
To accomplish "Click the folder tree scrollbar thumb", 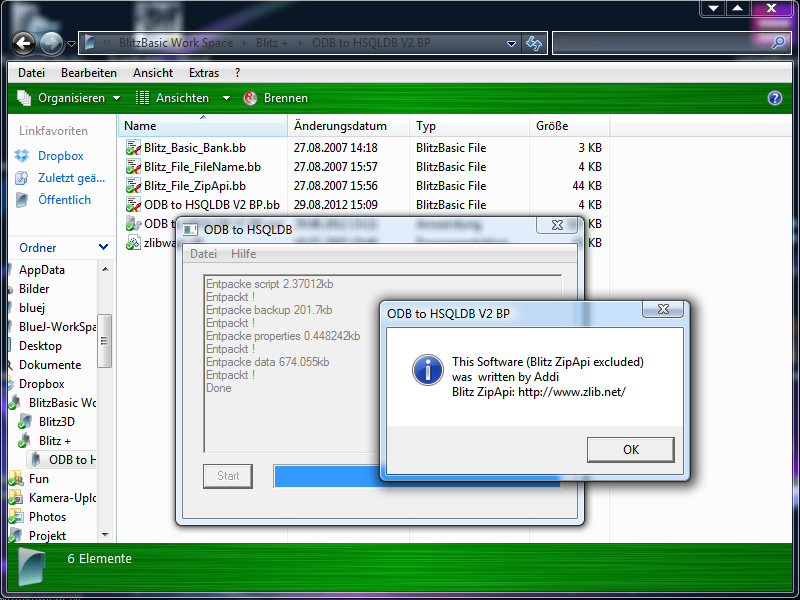I will [x=105, y=341].
